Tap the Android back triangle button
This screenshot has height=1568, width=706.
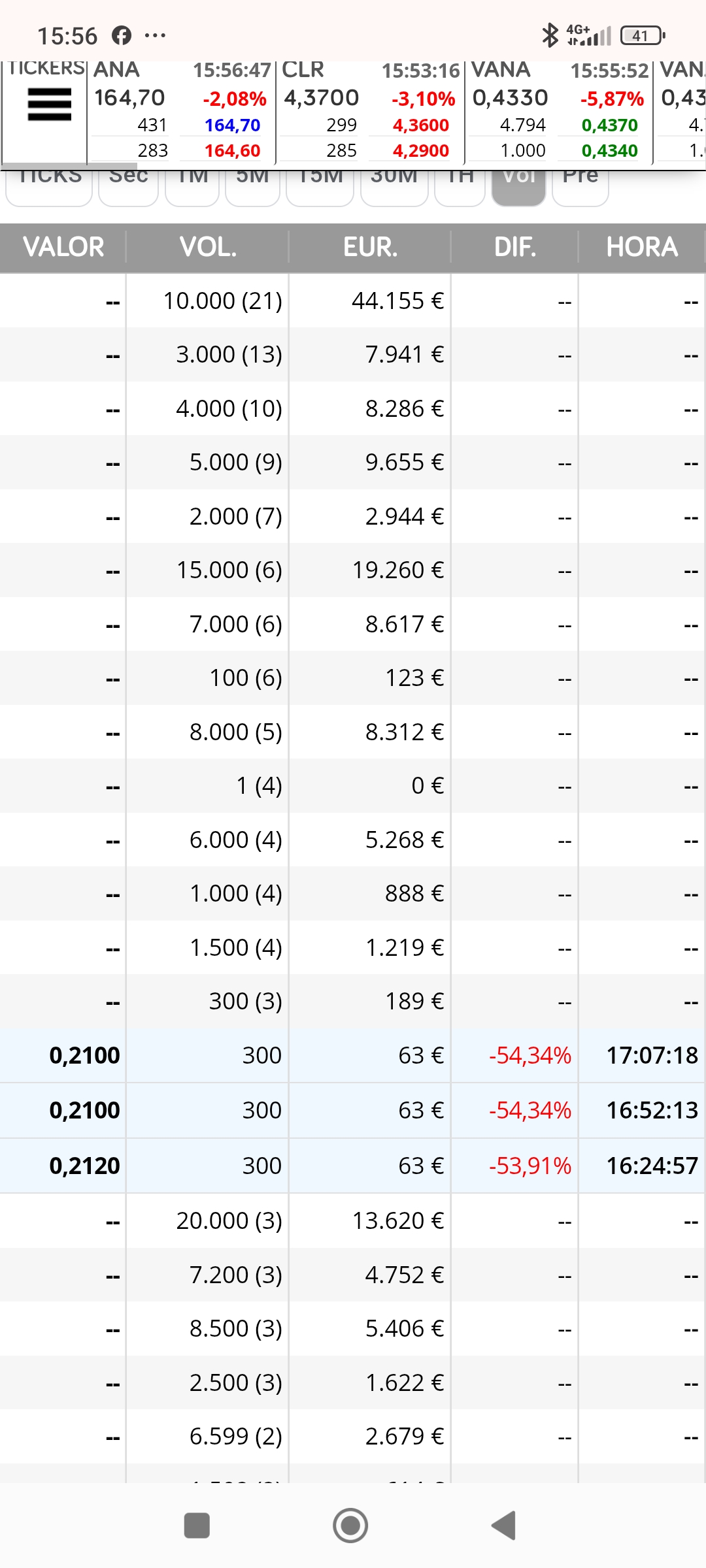tap(504, 1526)
